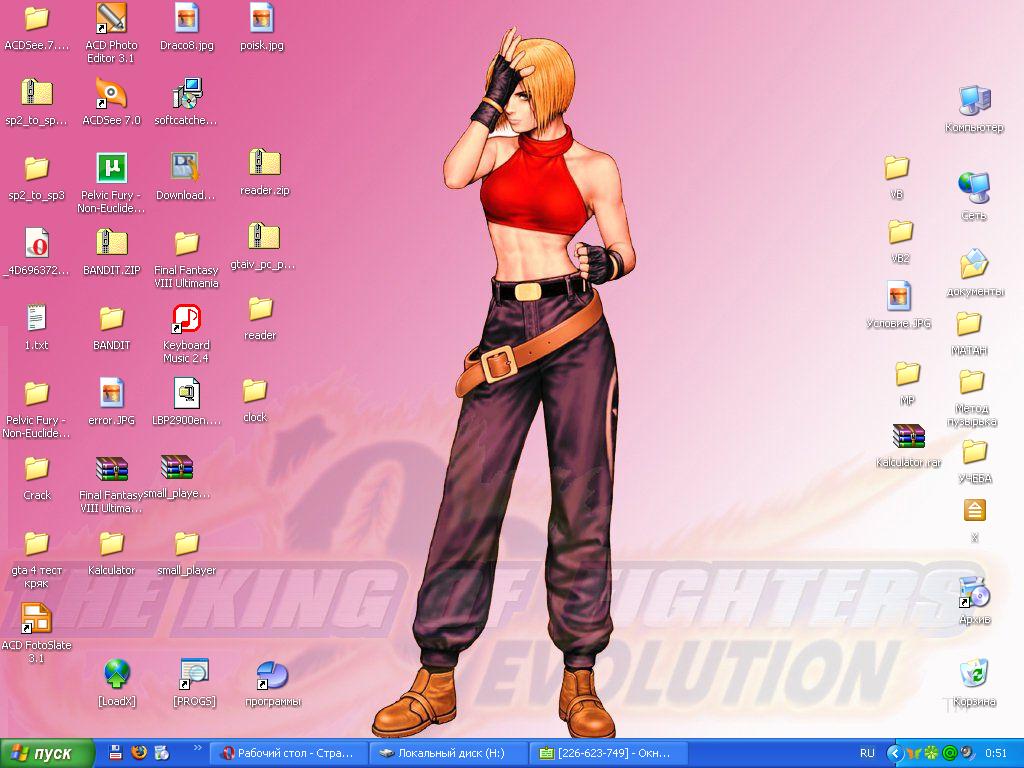Select the softcatche... installer icon

187,93
